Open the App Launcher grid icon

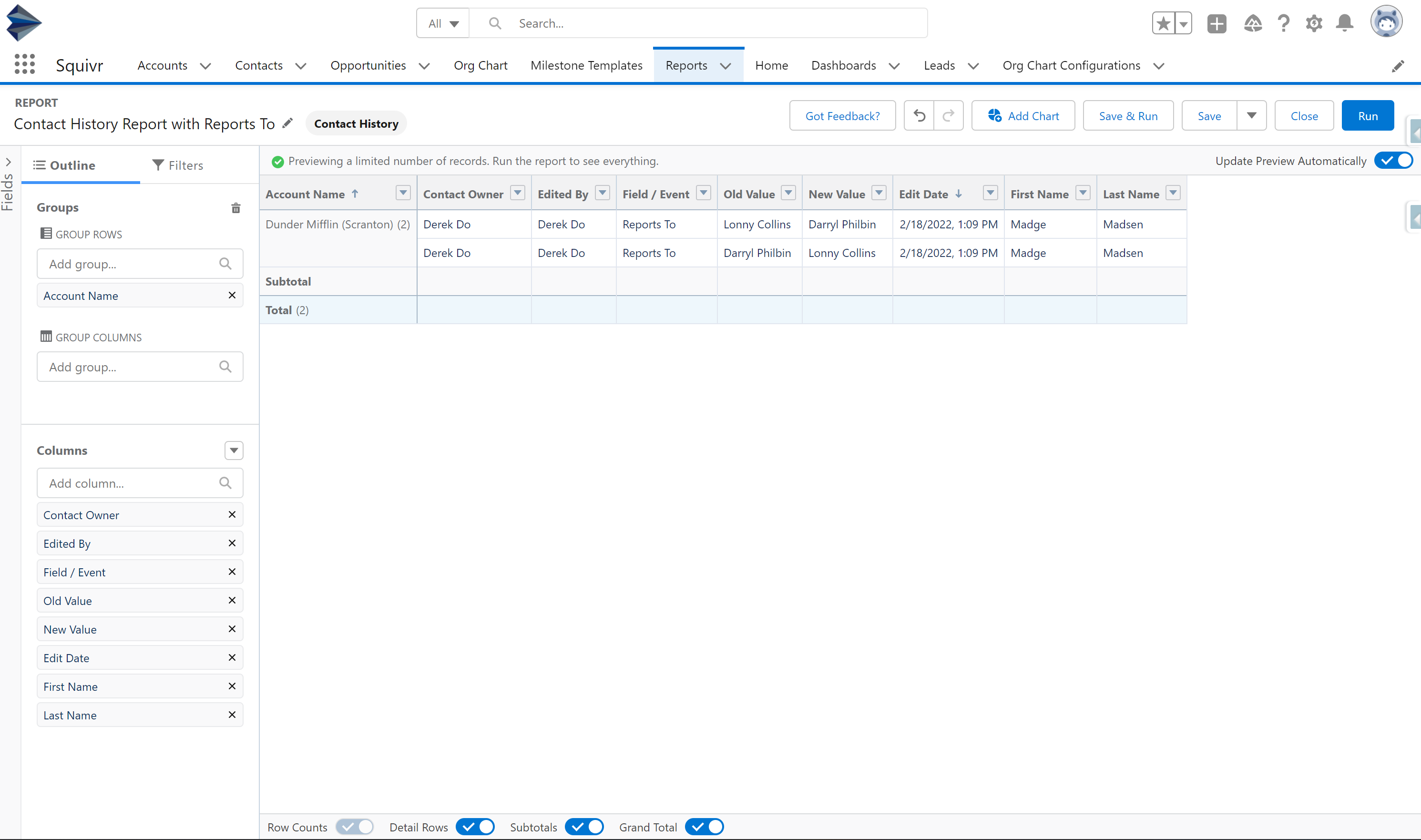click(x=24, y=64)
